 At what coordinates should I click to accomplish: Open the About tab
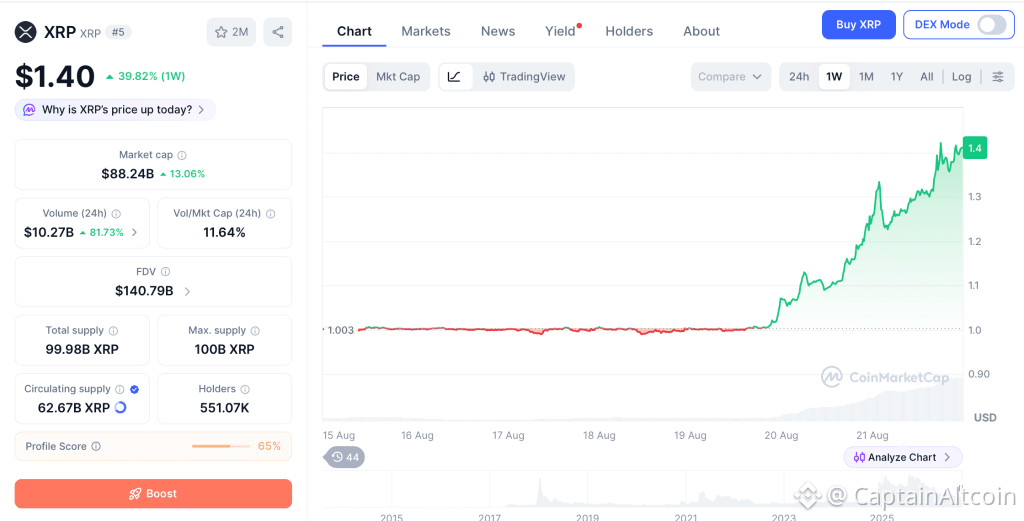701,31
